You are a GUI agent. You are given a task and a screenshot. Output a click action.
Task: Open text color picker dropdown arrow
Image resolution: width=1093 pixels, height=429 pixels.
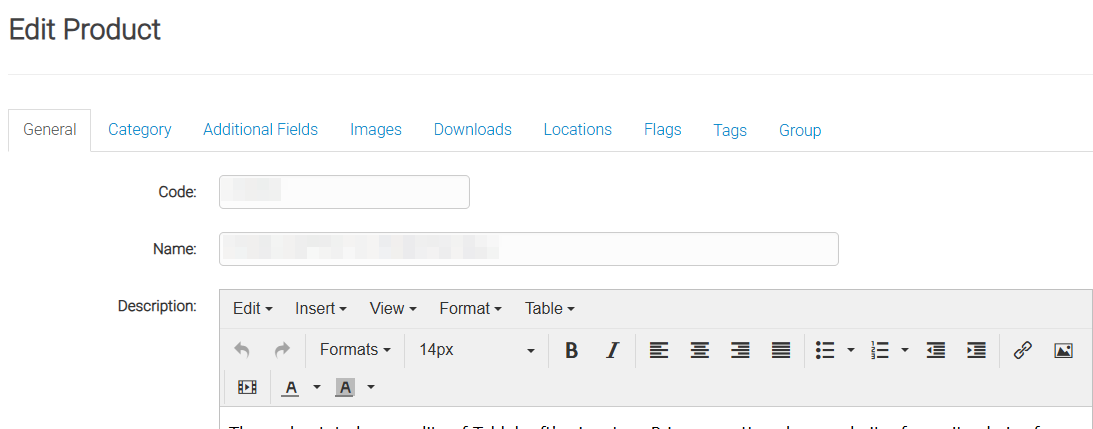click(317, 387)
